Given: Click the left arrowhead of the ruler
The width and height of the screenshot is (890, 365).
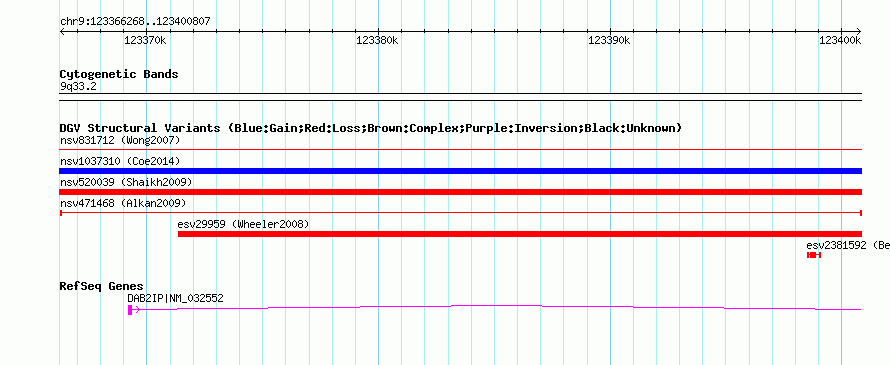Looking at the screenshot, I should 62,31.
